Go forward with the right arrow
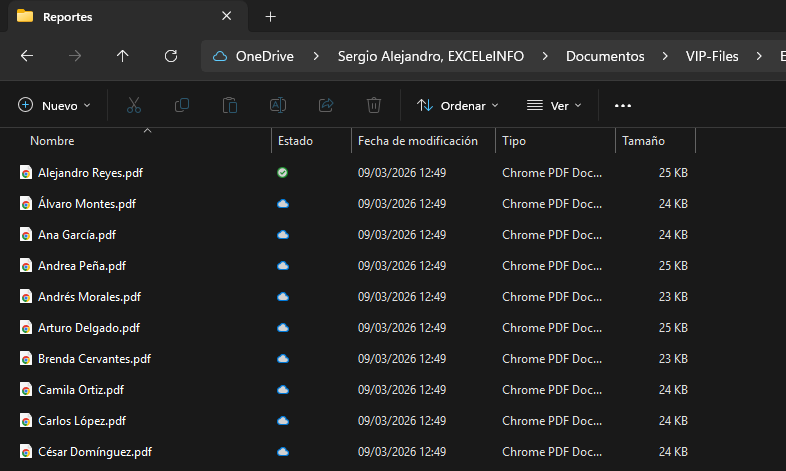Viewport: 786px width, 471px height. [75, 56]
